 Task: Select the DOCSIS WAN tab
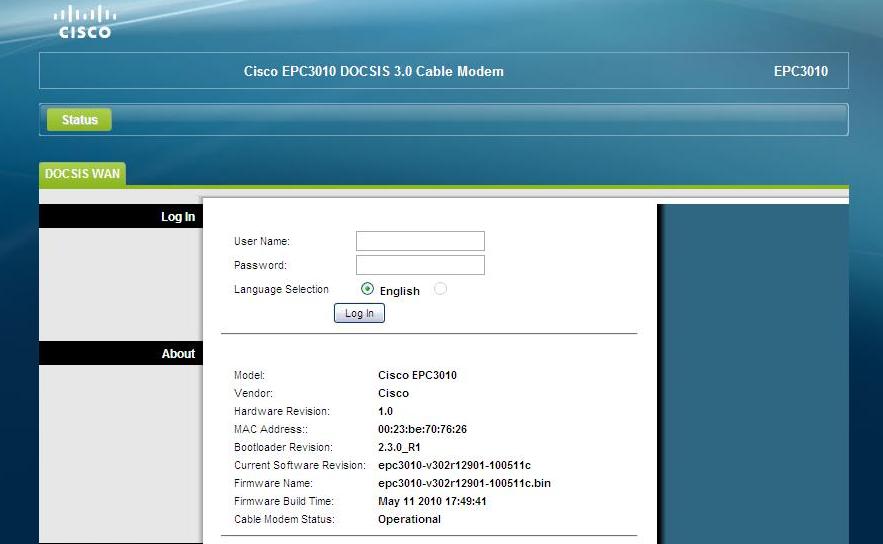tap(82, 174)
